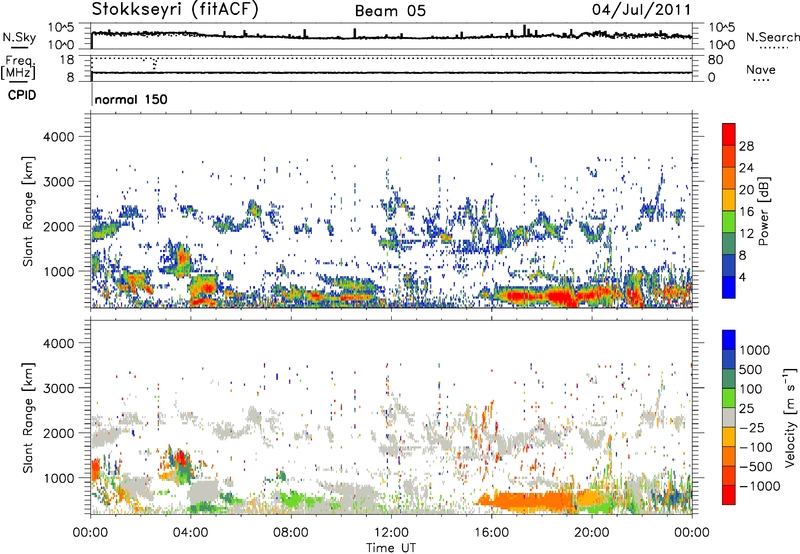Select the Slant Range [km] label of velocity panel
Viewport: 800px width, 554px height.
[28, 418]
